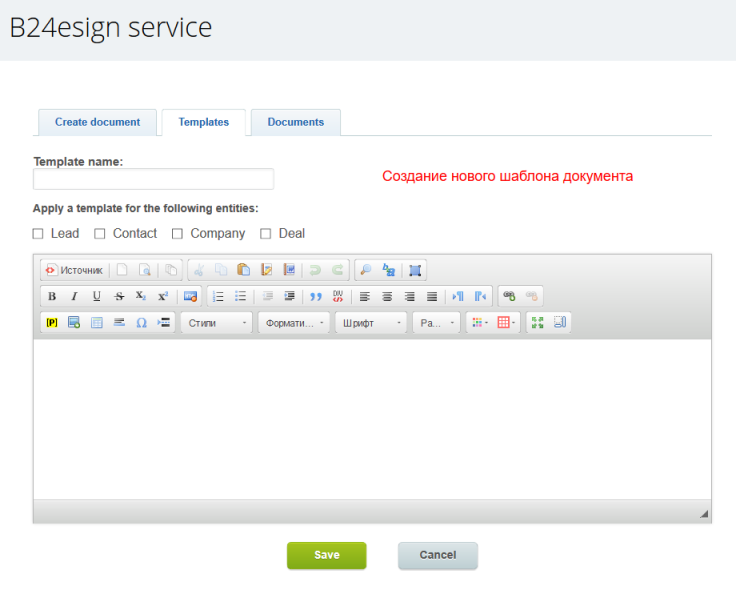Apply subscript formatting
The image size is (736, 614).
pyautogui.click(x=141, y=296)
